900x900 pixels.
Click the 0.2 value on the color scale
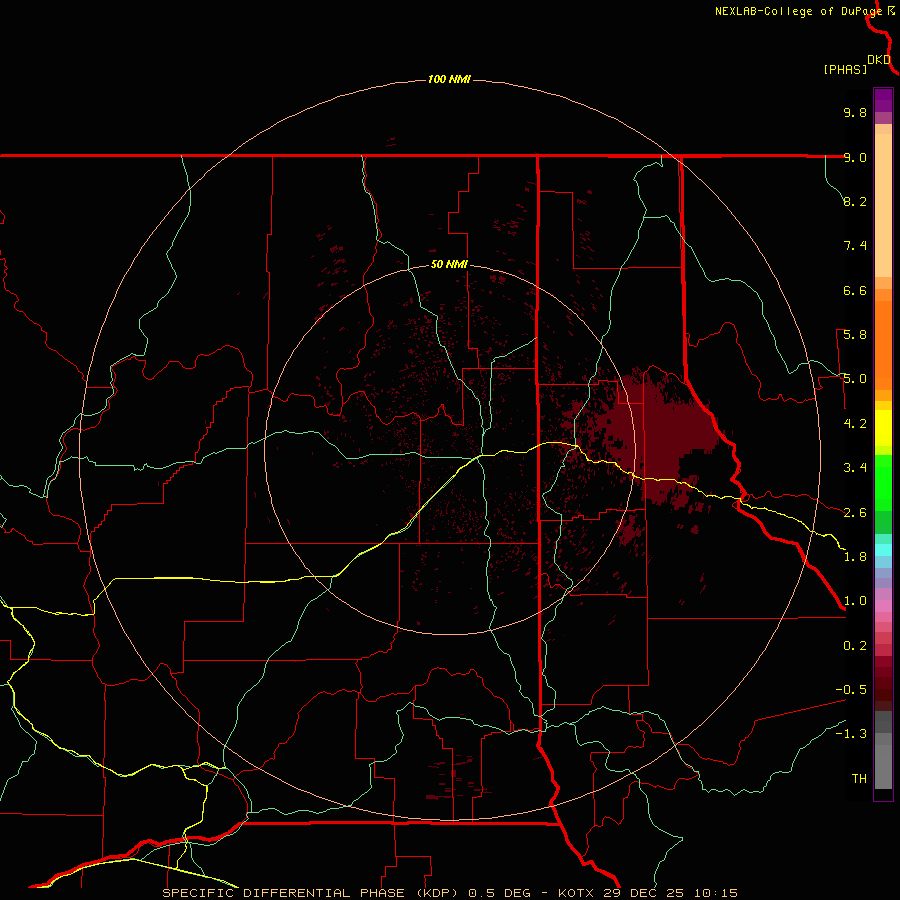855,646
